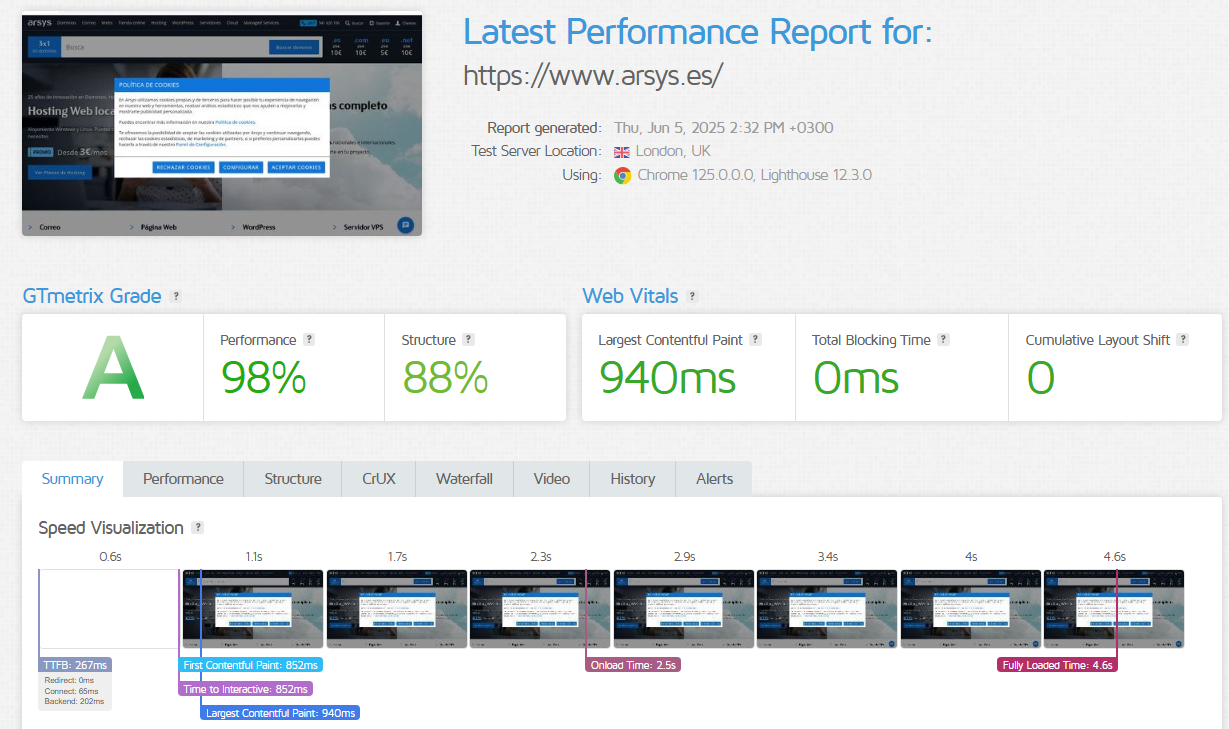Switch to the CrUX tab
This screenshot has height=729, width=1229.
point(379,479)
